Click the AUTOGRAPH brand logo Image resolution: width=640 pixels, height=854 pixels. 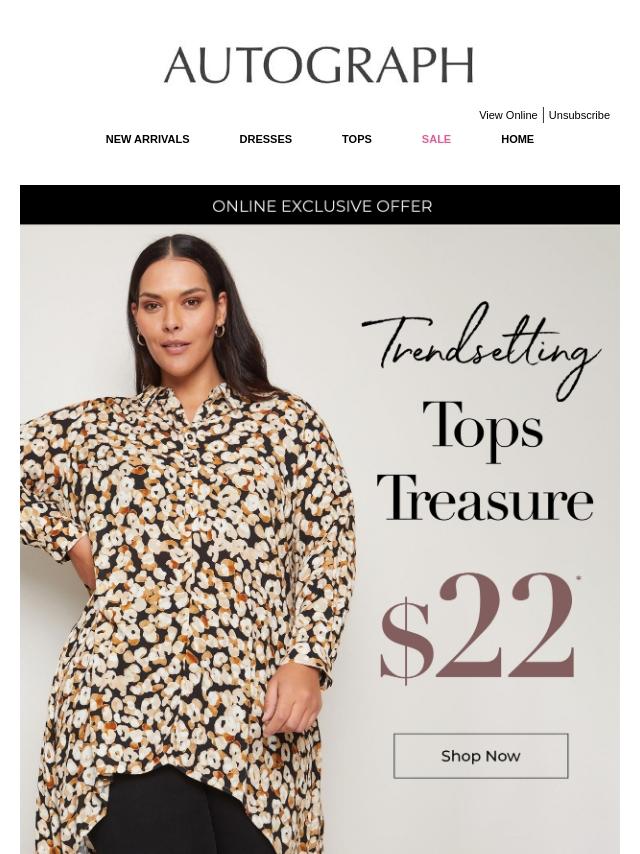[x=319, y=65]
